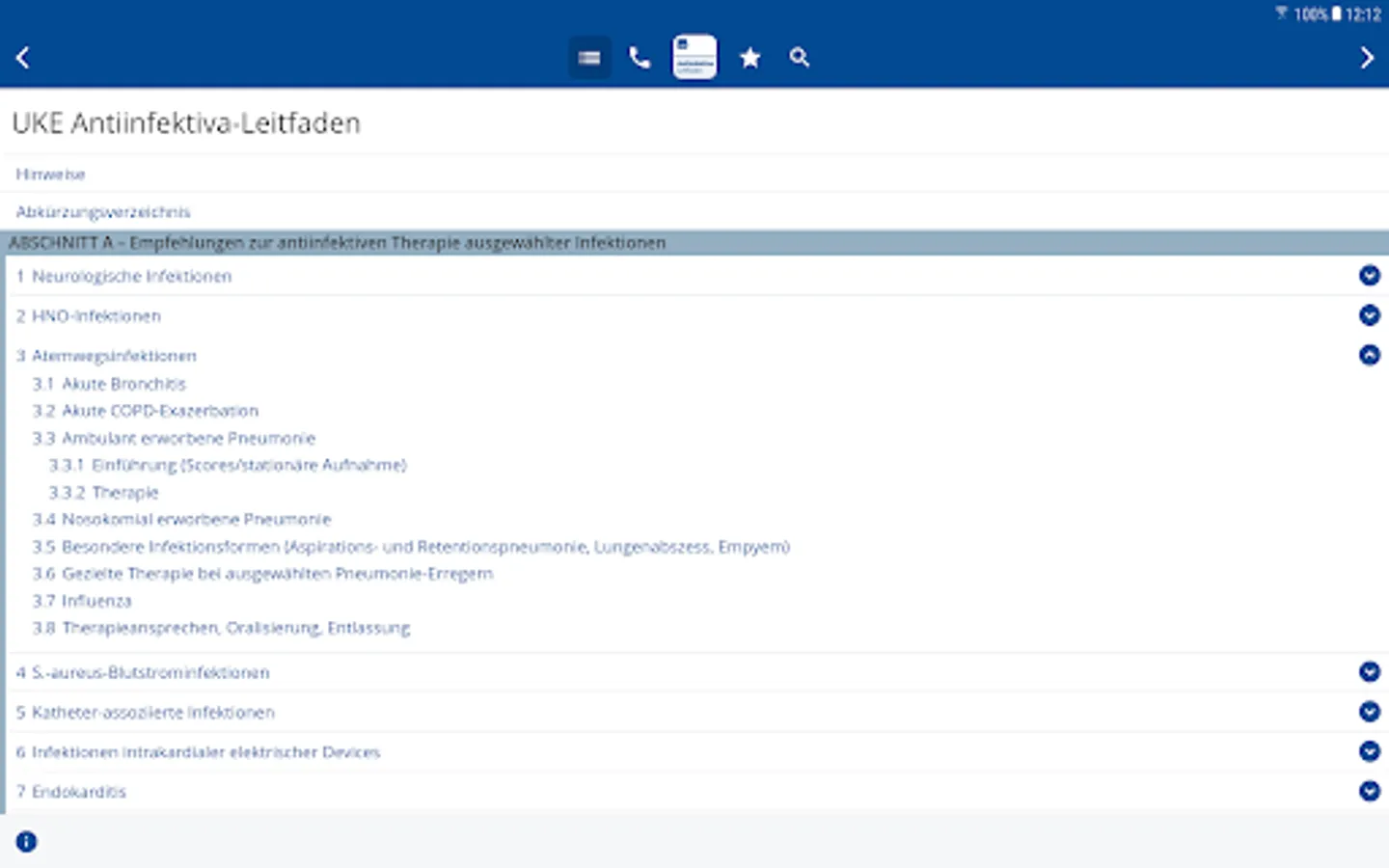Image resolution: width=1389 pixels, height=868 pixels.
Task: Go forward using the right arrow
Action: pyautogui.click(x=1366, y=58)
